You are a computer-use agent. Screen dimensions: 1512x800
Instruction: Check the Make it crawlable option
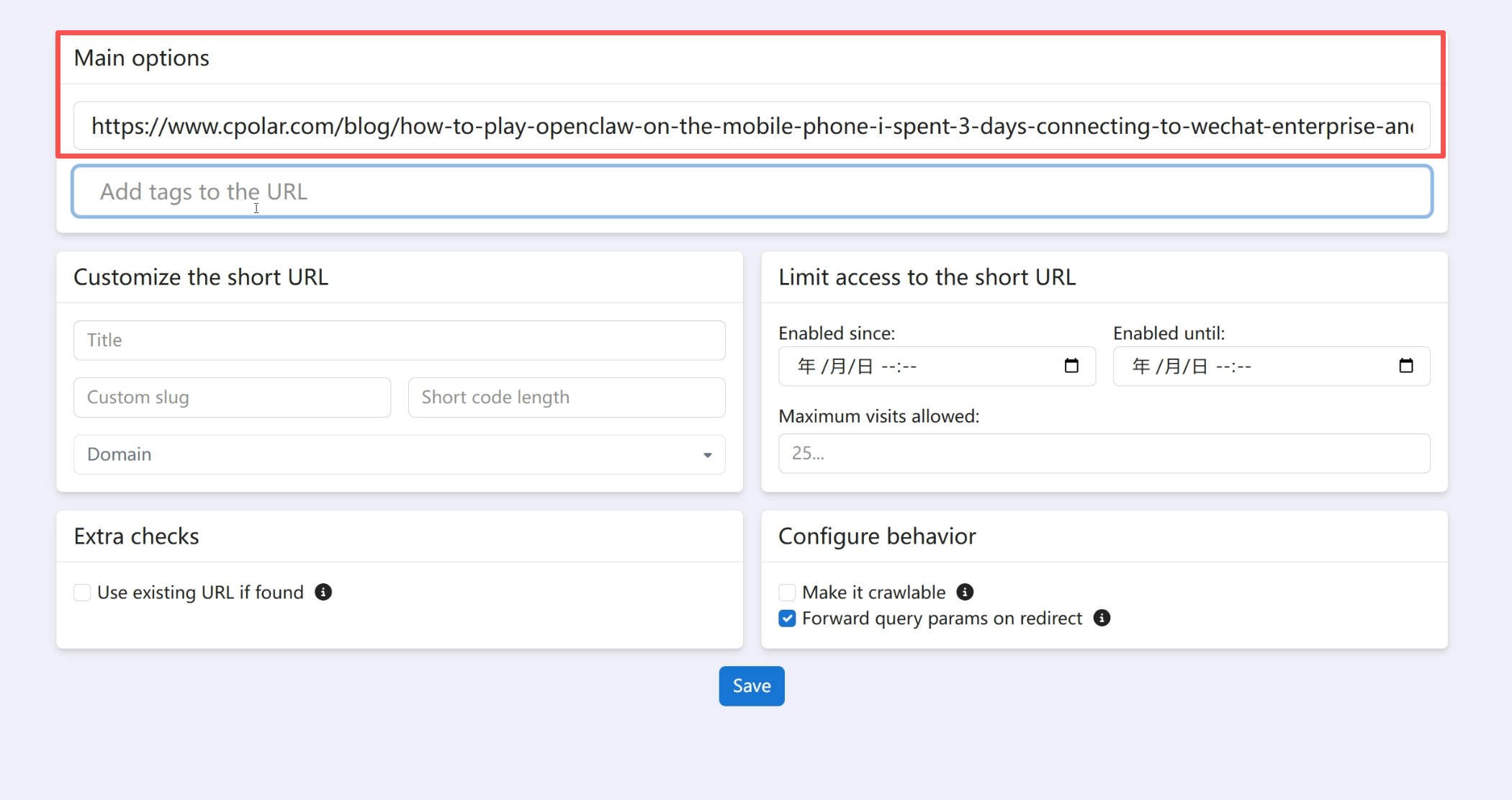(x=787, y=593)
